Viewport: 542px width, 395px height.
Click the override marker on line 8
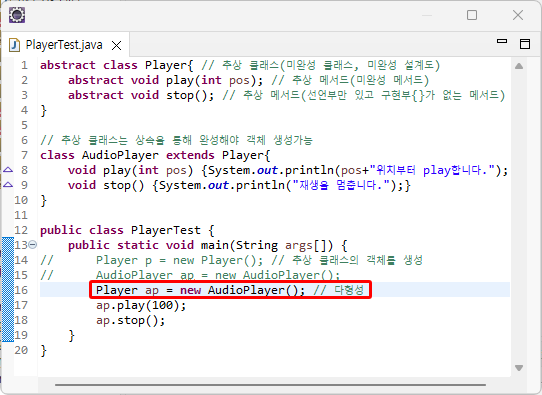coord(8,170)
